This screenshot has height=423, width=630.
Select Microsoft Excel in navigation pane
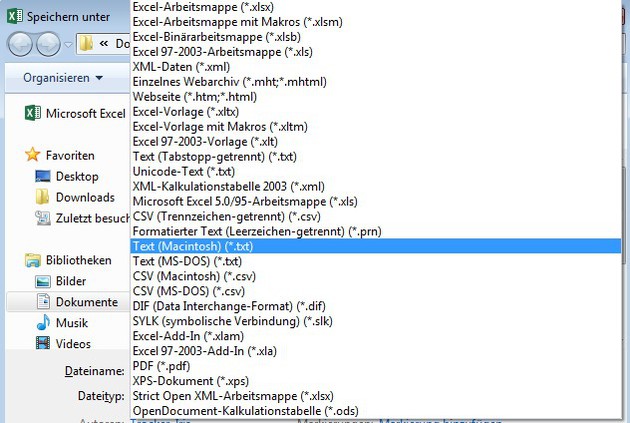tap(76, 114)
